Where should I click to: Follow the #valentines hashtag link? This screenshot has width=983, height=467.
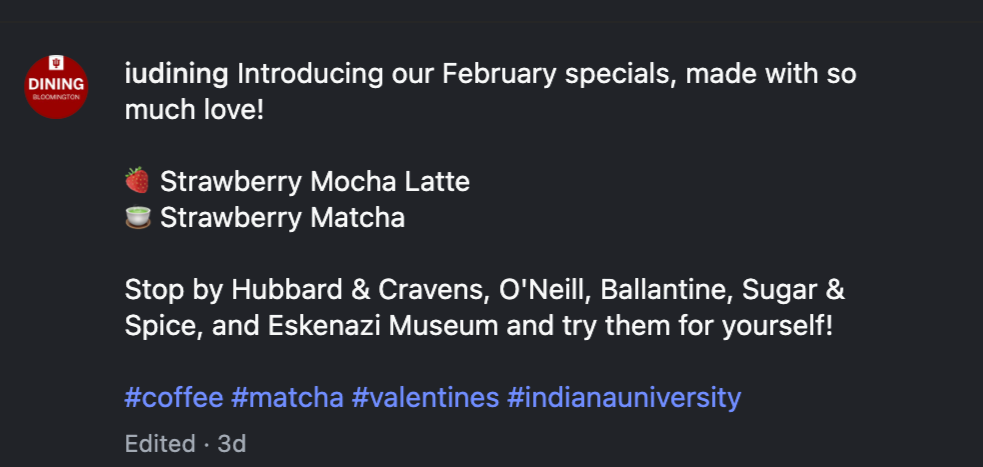(425, 397)
